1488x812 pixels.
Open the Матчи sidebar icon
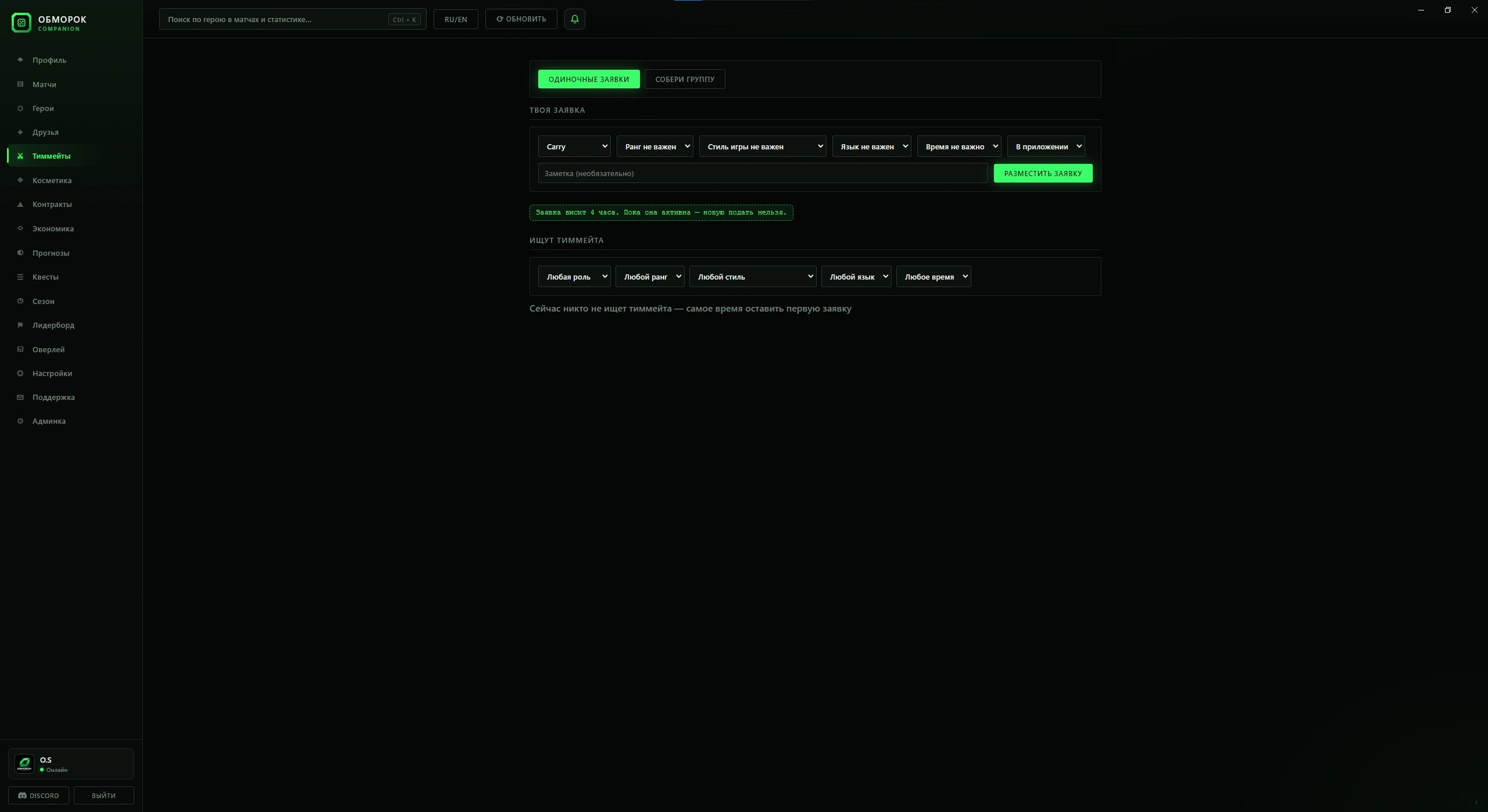20,84
